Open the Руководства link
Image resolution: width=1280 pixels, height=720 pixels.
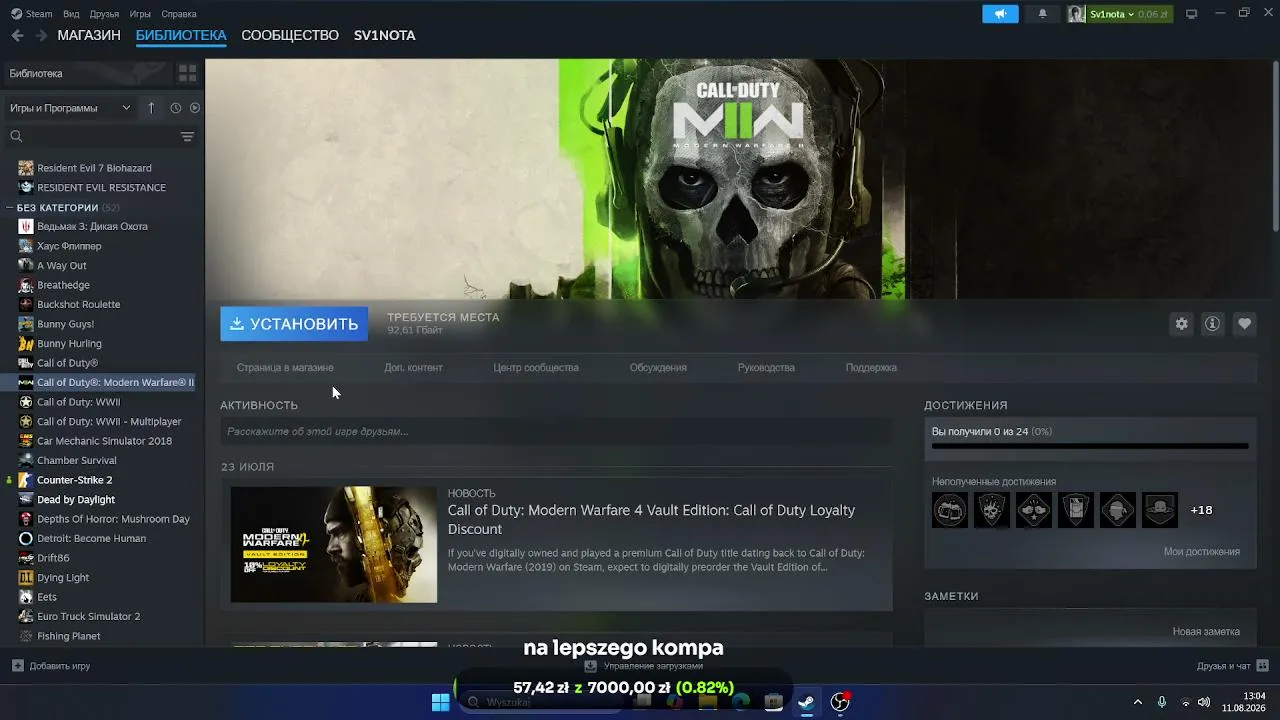click(x=766, y=368)
